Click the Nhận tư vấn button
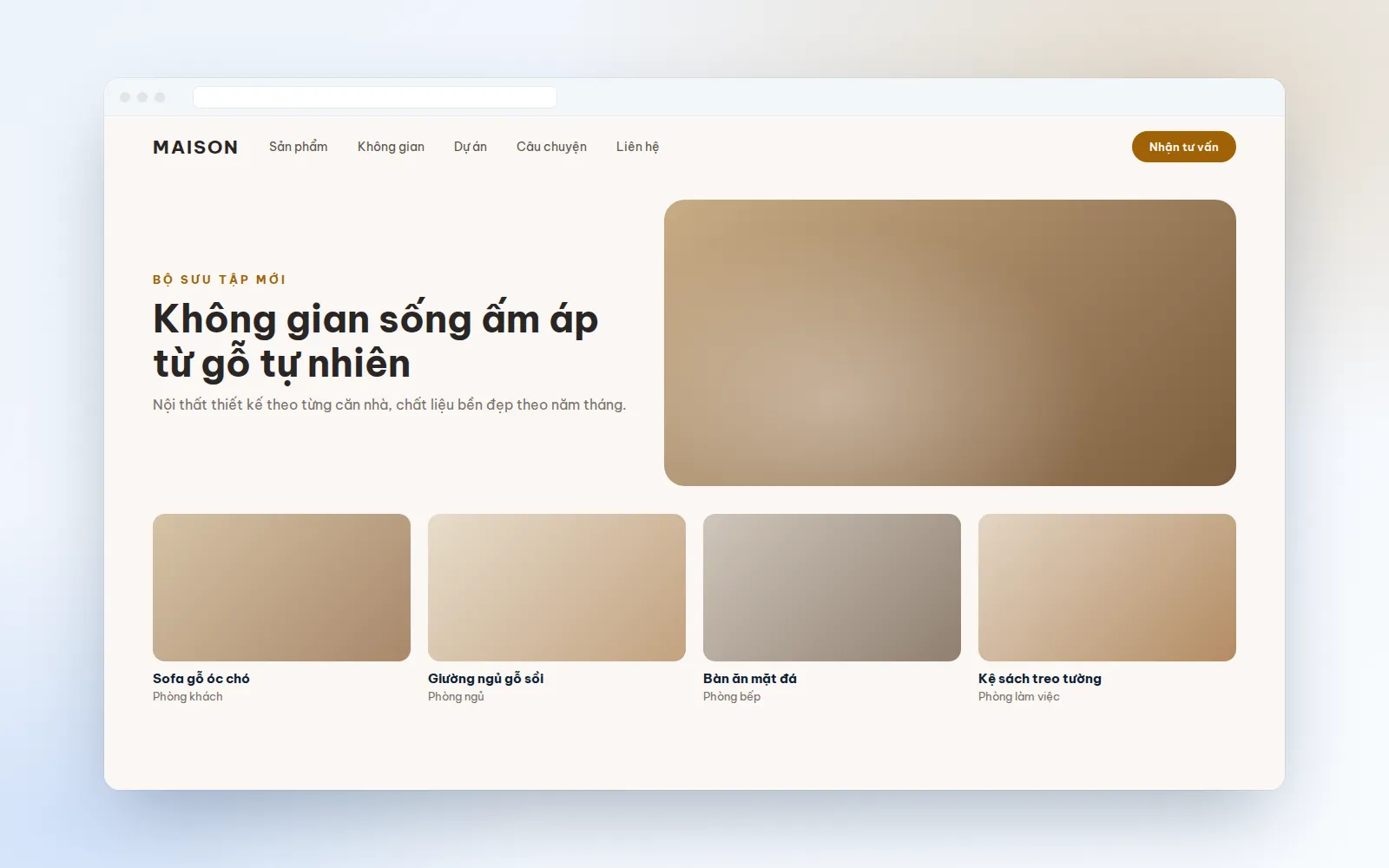Image resolution: width=1389 pixels, height=868 pixels. pos(1184,147)
